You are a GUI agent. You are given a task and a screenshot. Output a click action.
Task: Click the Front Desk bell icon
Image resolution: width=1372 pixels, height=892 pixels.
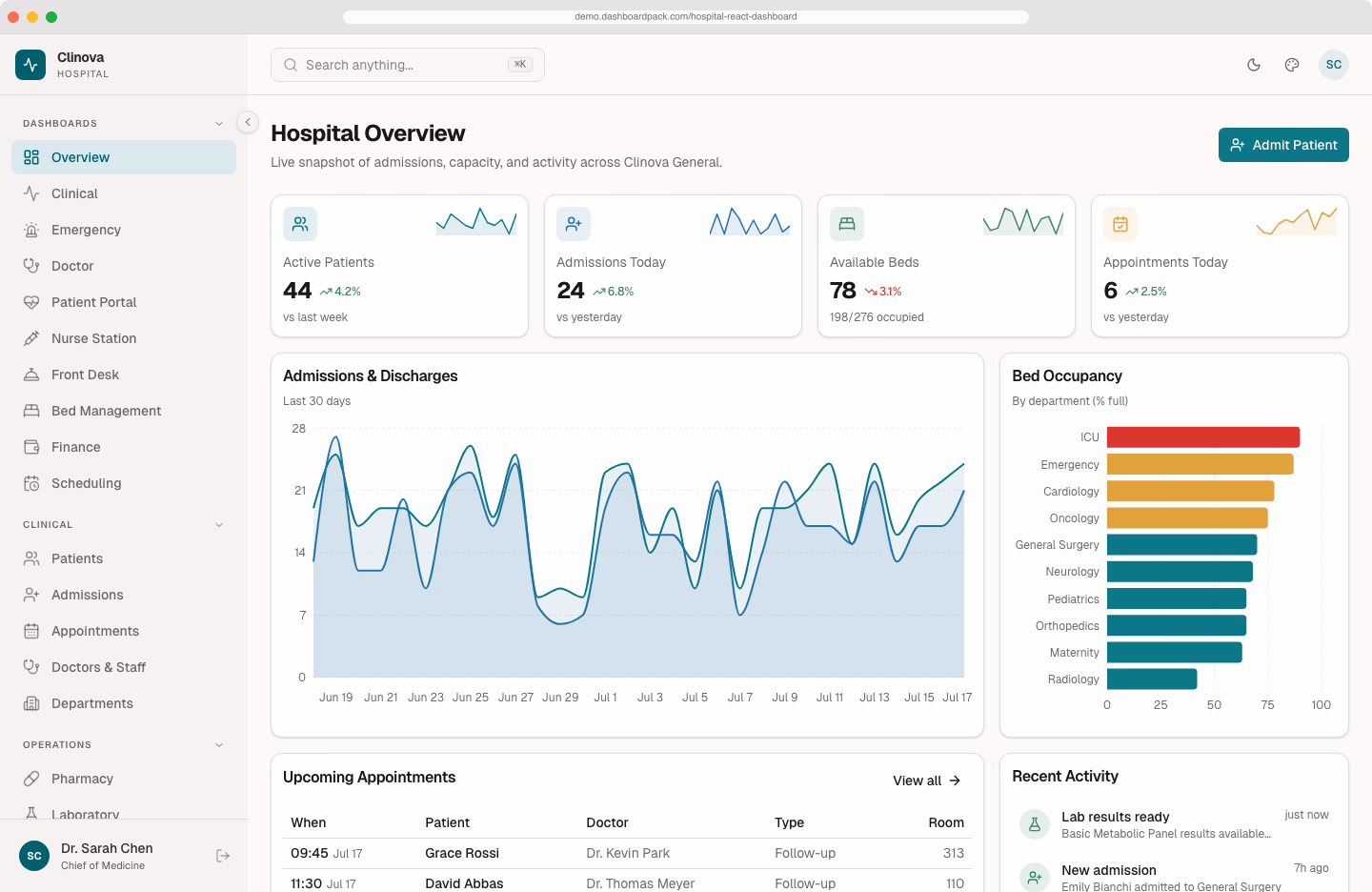pyautogui.click(x=31, y=375)
